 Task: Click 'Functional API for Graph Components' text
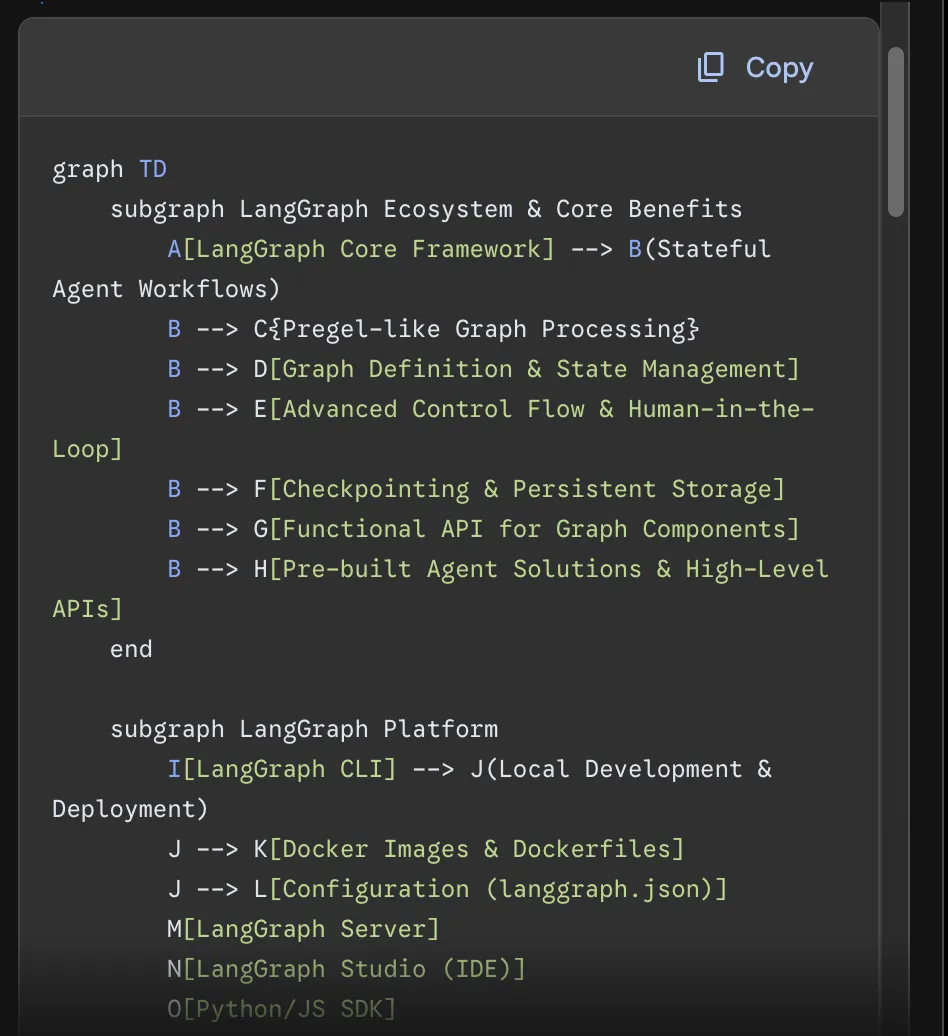[534, 529]
